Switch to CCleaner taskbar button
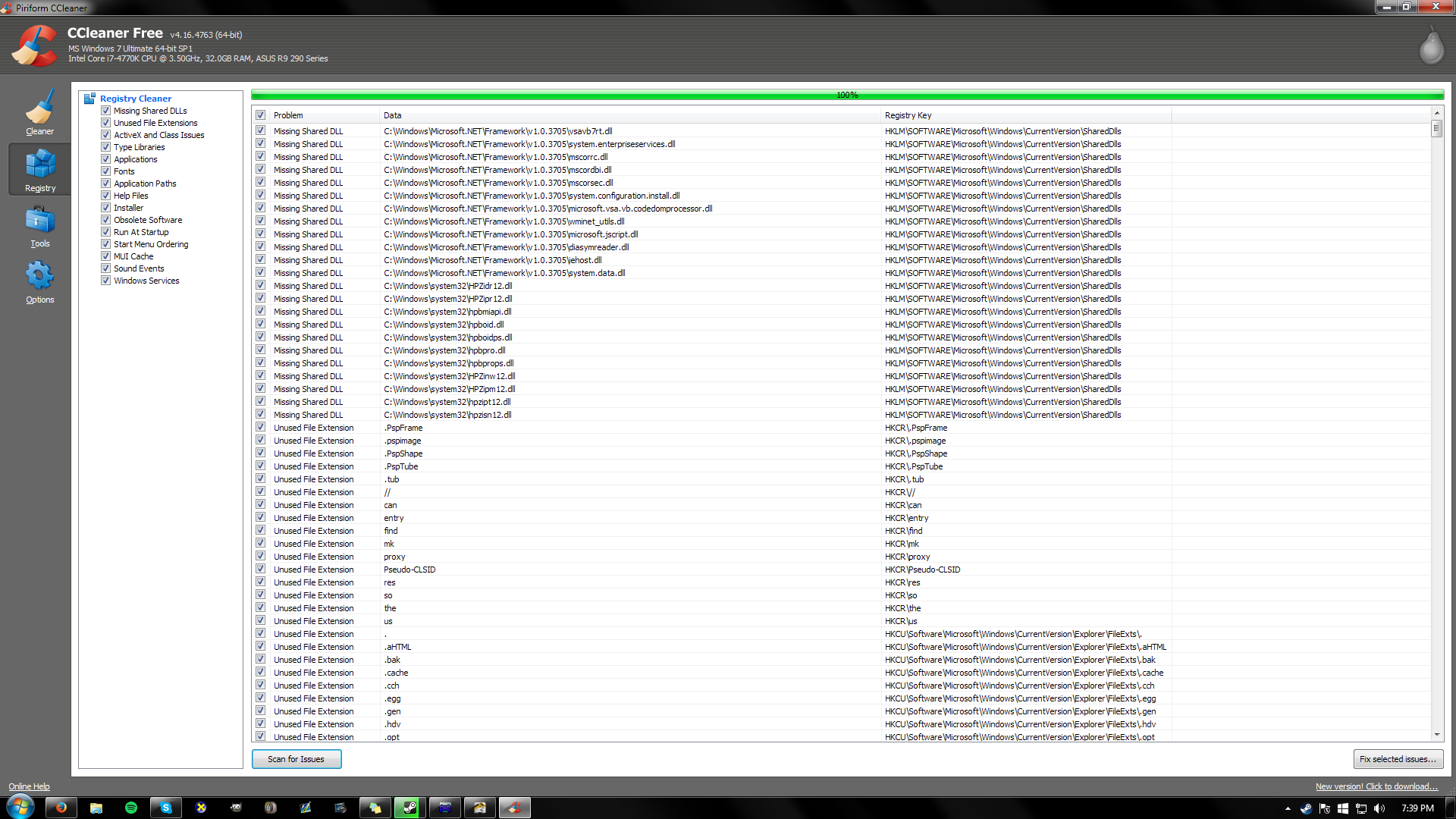The height and width of the screenshot is (819, 1456). point(515,808)
